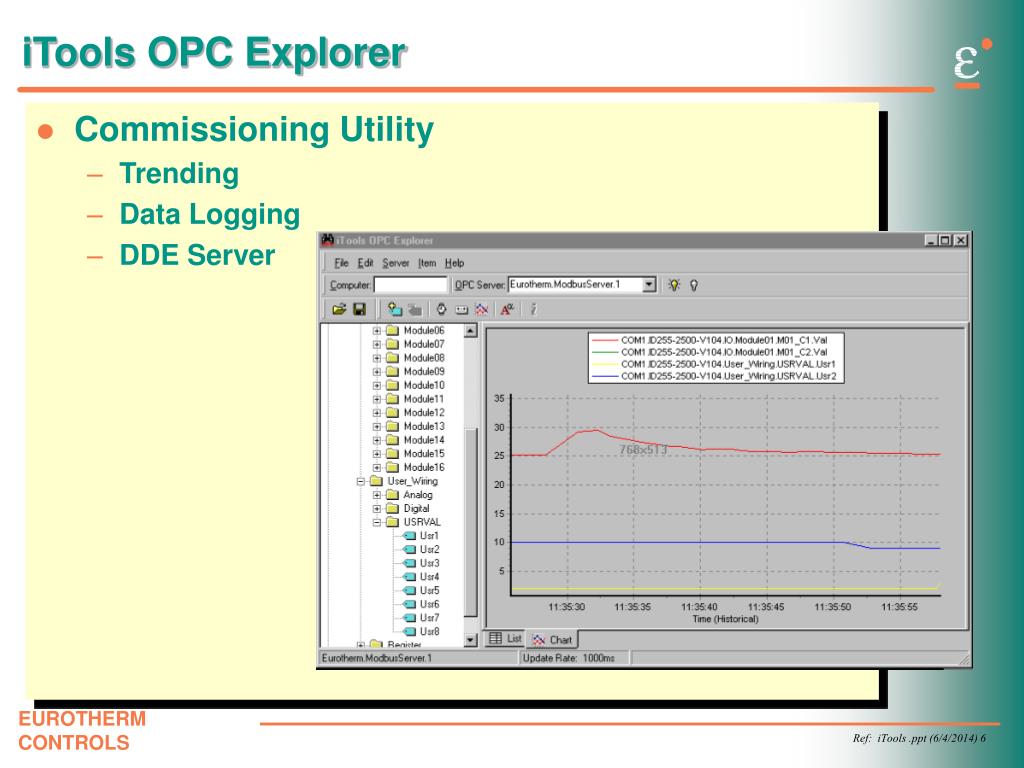
Task: Select Module14 in the tree
Action: coord(424,440)
